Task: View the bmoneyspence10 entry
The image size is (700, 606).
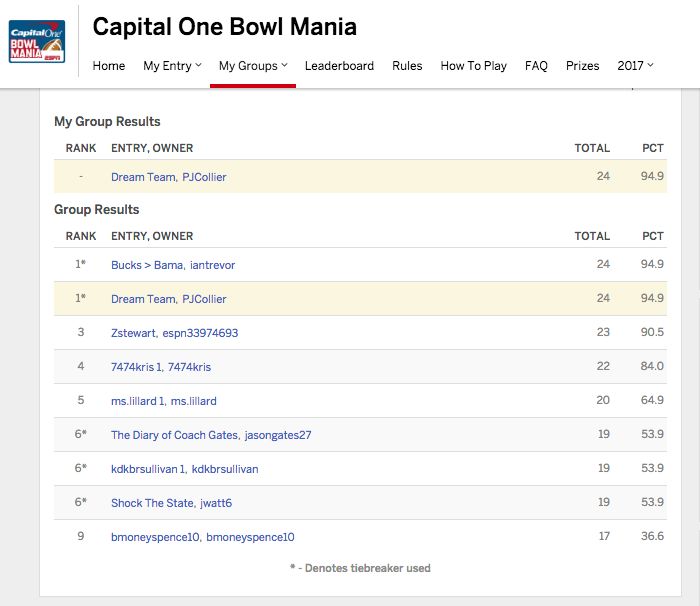Action: 155,537
